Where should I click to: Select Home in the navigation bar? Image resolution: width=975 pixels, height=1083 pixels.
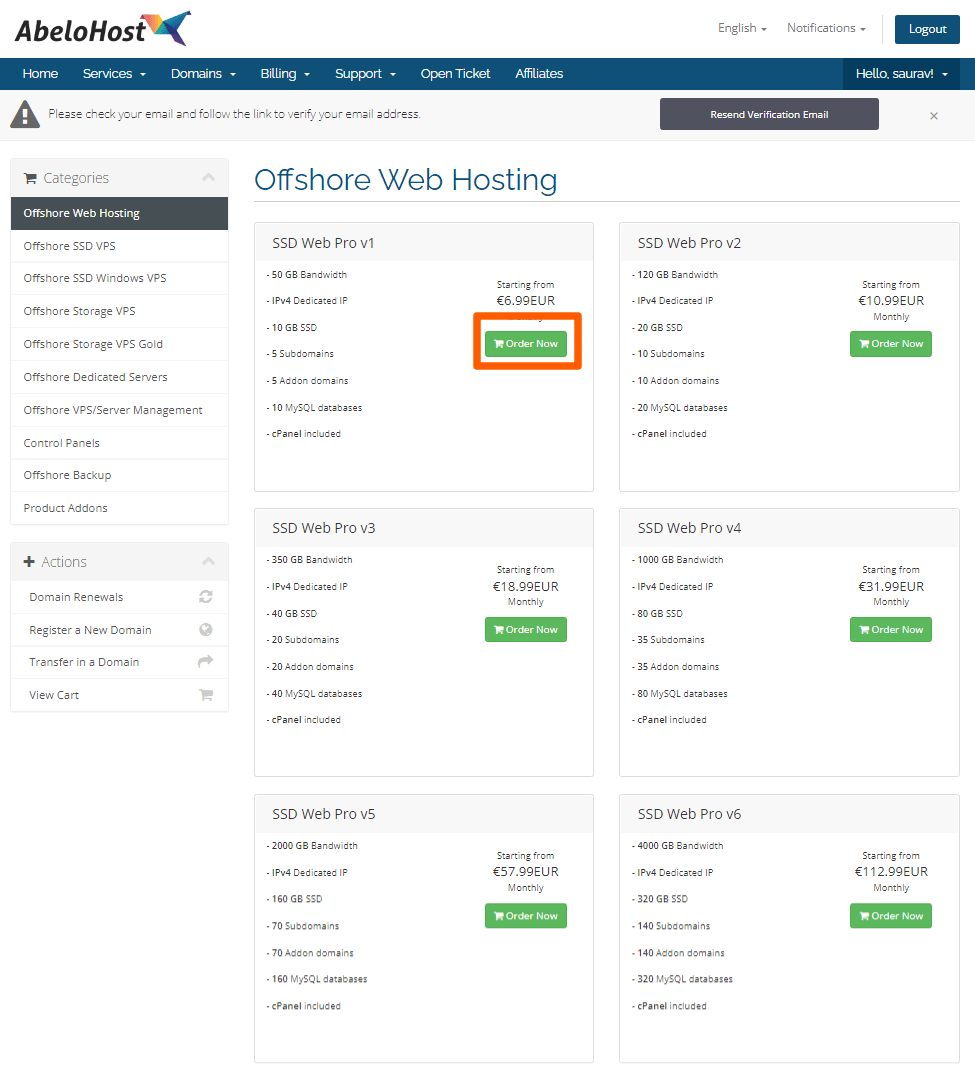(x=40, y=73)
